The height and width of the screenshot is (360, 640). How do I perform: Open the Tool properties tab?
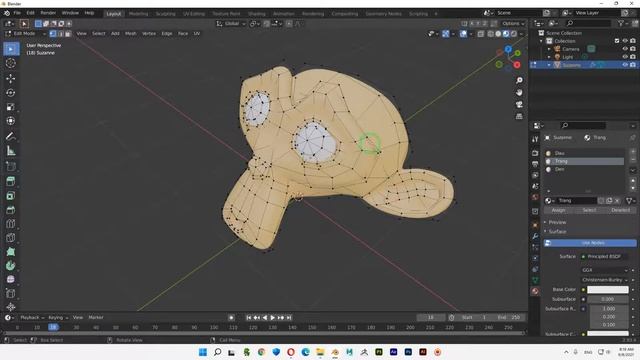(x=535, y=139)
